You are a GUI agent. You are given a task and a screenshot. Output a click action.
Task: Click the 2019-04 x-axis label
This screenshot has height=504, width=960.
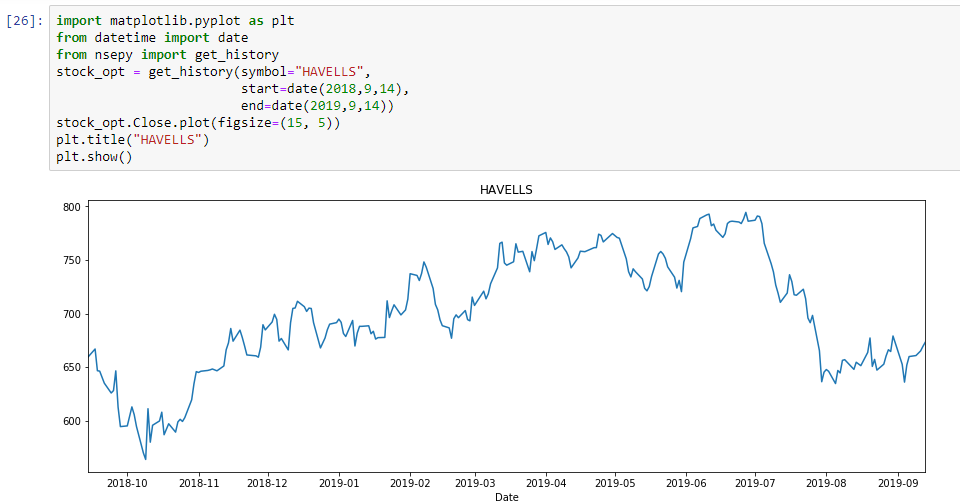(x=546, y=483)
